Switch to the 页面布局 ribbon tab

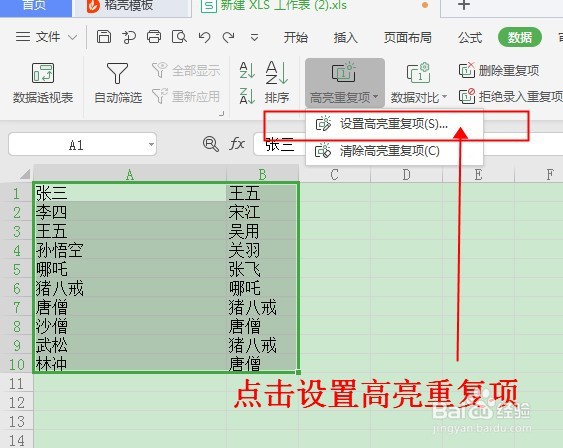click(407, 37)
